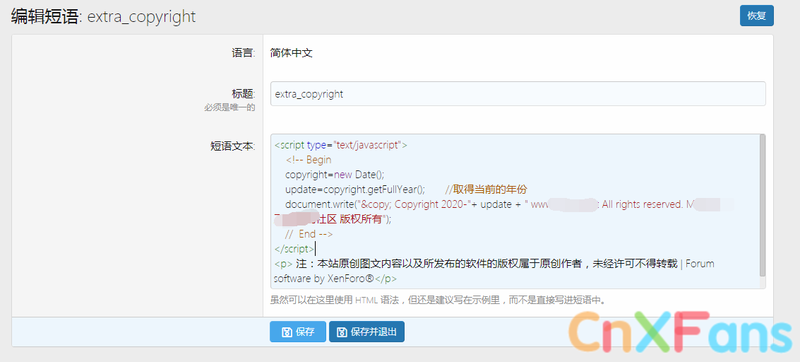This screenshot has width=800, height=362.
Task: Click the floppy disk icon on 保存
Action: click(287, 332)
